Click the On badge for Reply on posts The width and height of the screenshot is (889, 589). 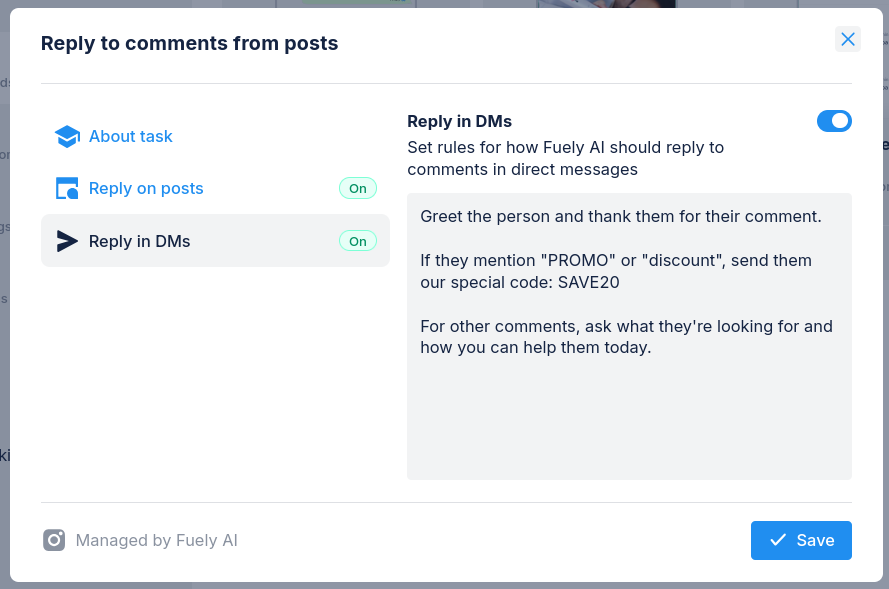[x=358, y=188]
